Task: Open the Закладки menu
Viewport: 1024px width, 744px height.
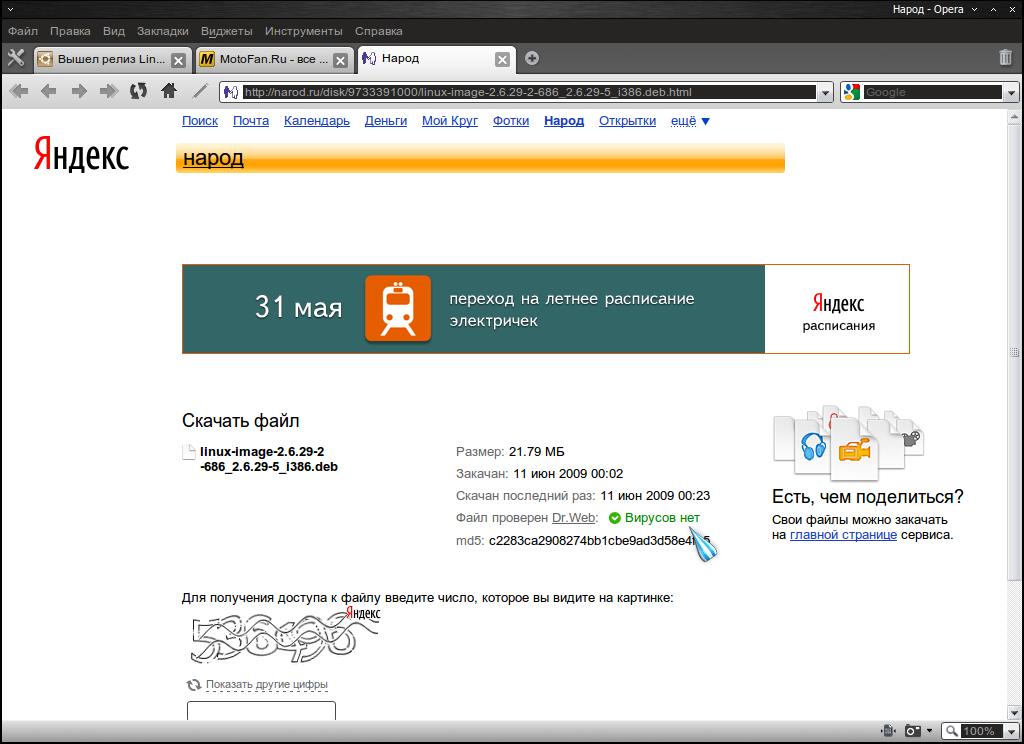Action: [x=163, y=31]
